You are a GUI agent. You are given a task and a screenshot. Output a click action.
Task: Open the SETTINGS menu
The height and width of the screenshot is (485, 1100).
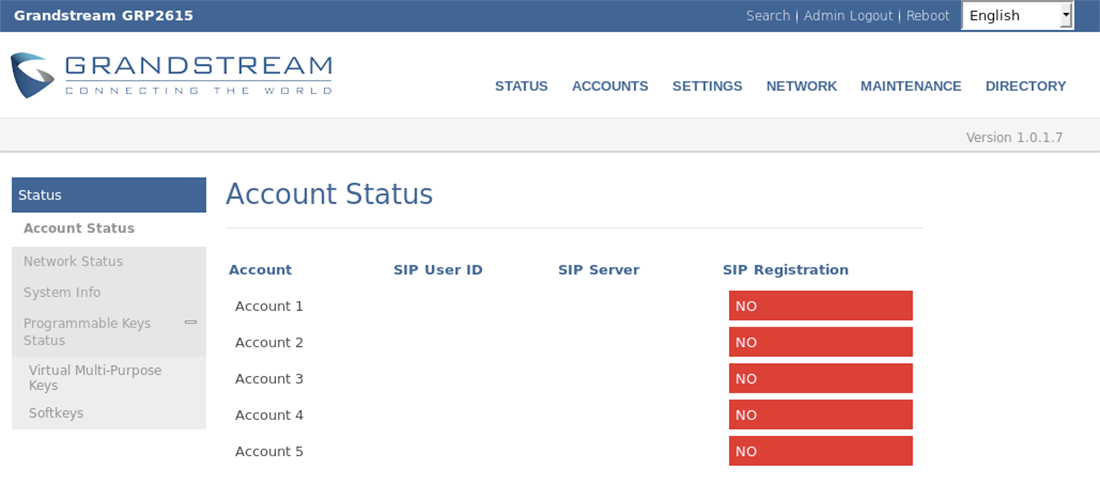[x=707, y=86]
